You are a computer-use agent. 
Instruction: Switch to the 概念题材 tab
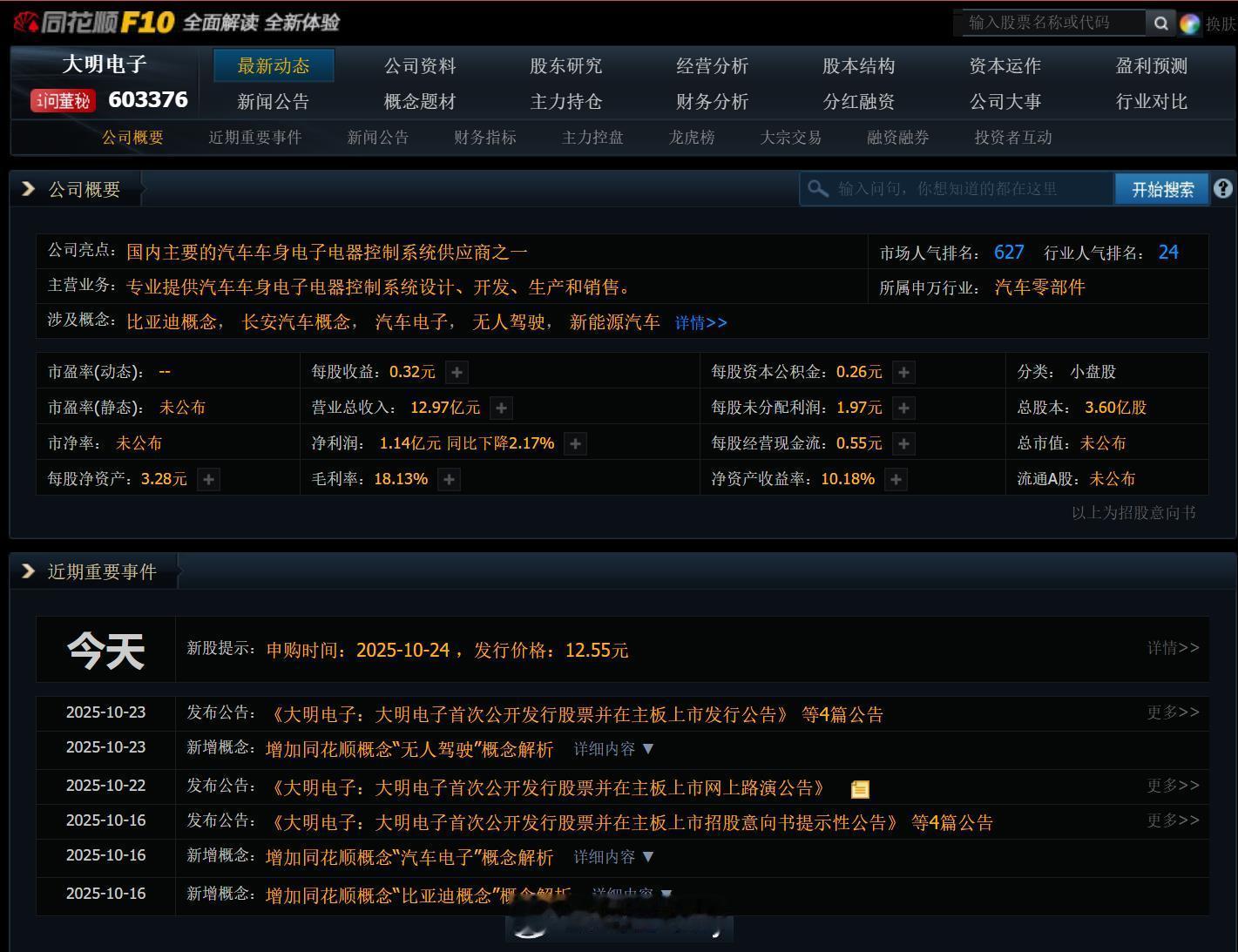pos(420,101)
